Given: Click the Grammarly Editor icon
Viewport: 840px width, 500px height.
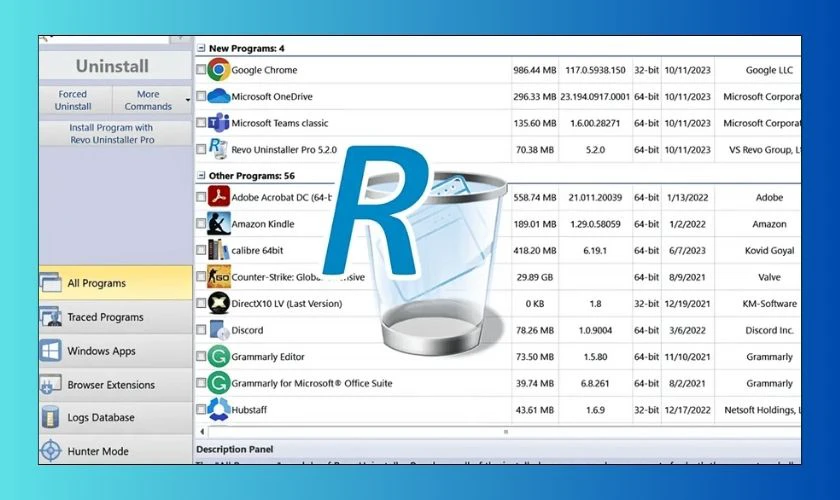Looking at the screenshot, I should point(219,356).
